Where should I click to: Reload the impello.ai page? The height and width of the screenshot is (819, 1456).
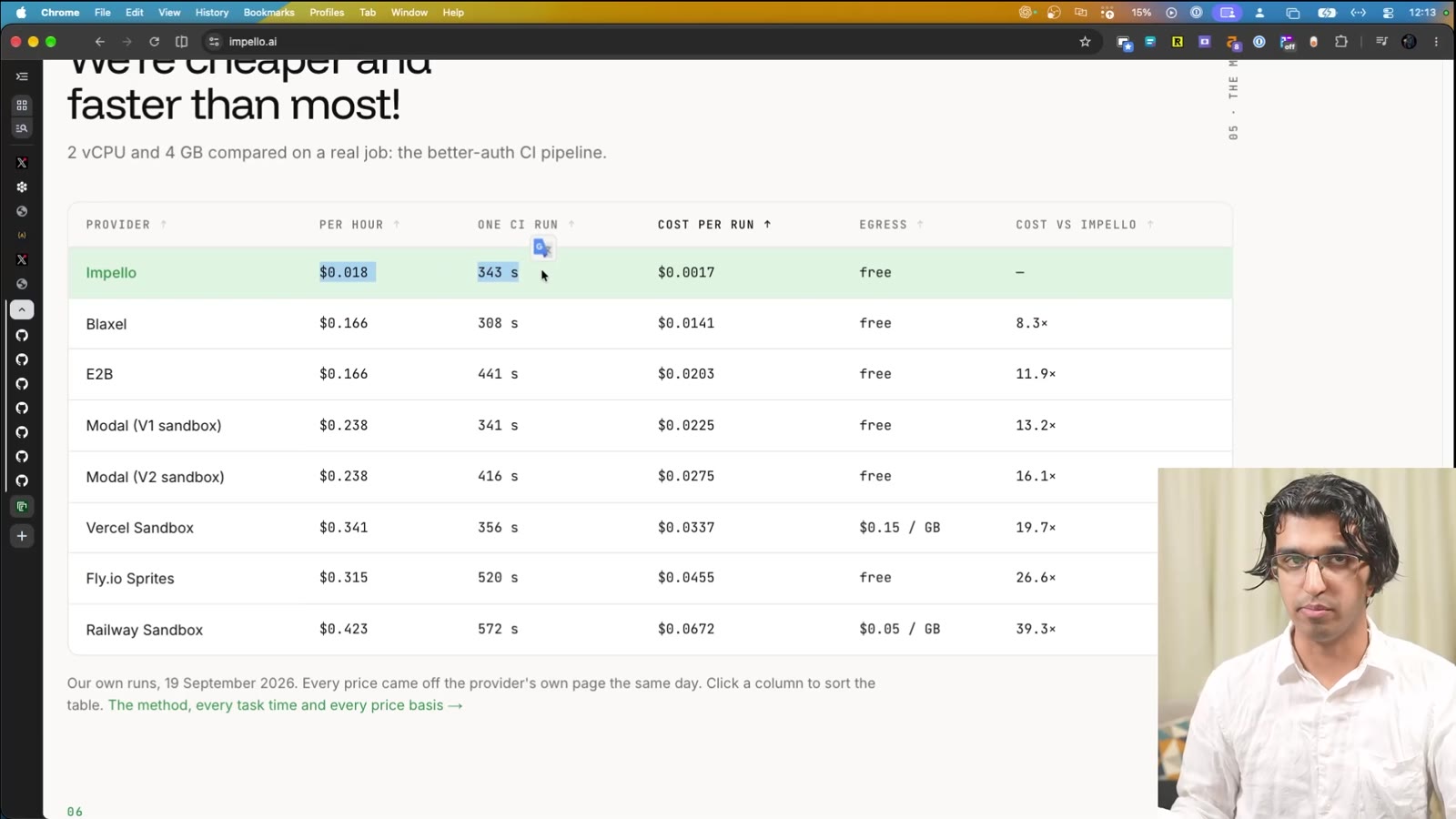(x=155, y=42)
